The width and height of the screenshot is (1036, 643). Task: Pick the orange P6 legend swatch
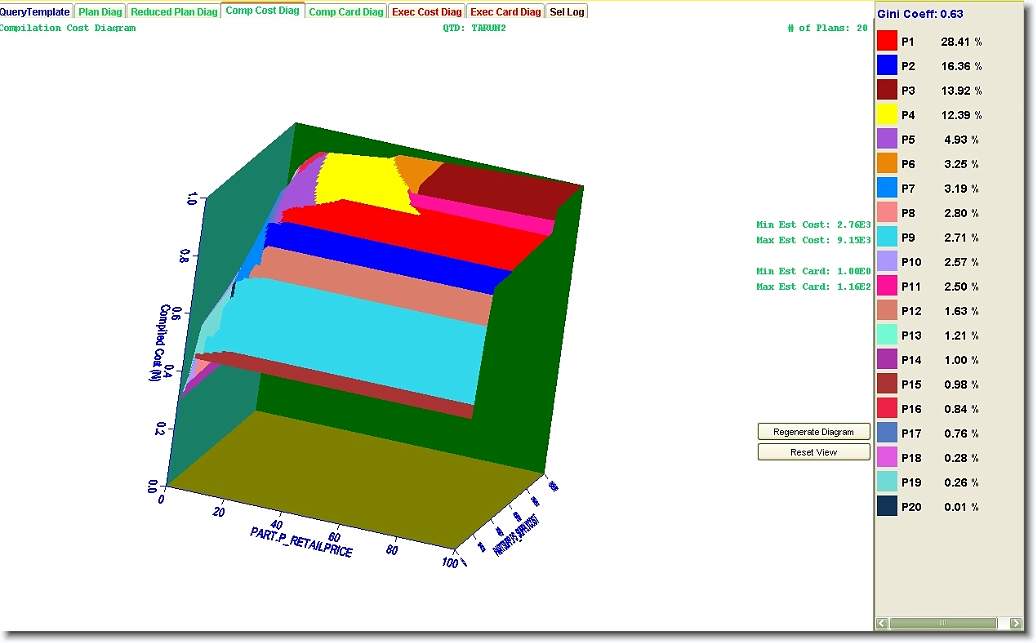(x=887, y=163)
